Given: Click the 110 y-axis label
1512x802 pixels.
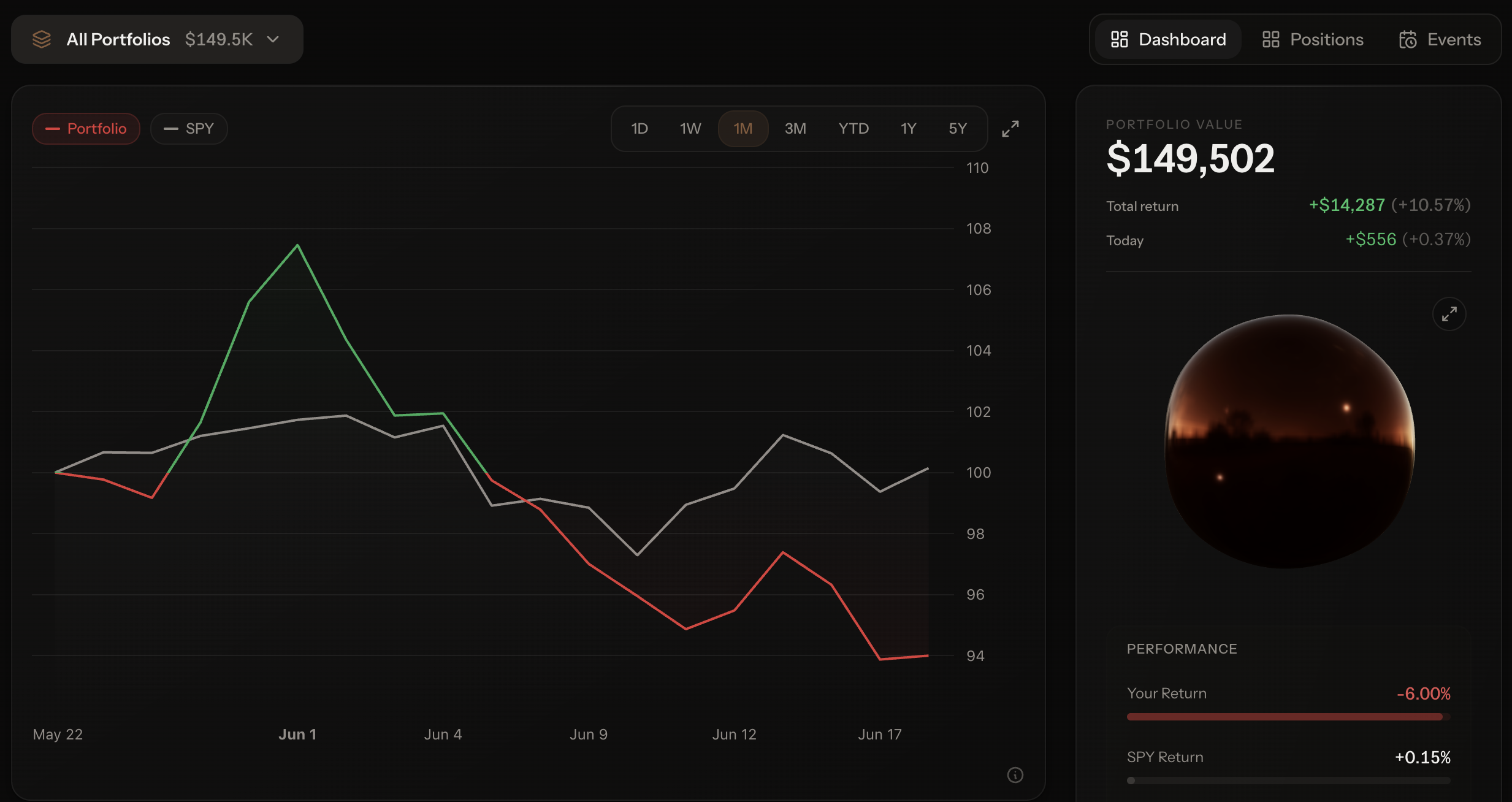Looking at the screenshot, I should click(x=977, y=167).
